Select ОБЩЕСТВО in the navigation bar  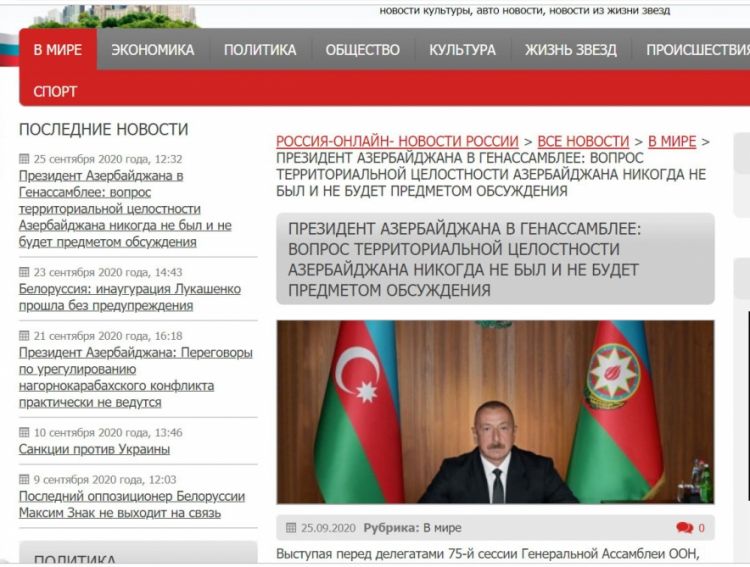(362, 50)
